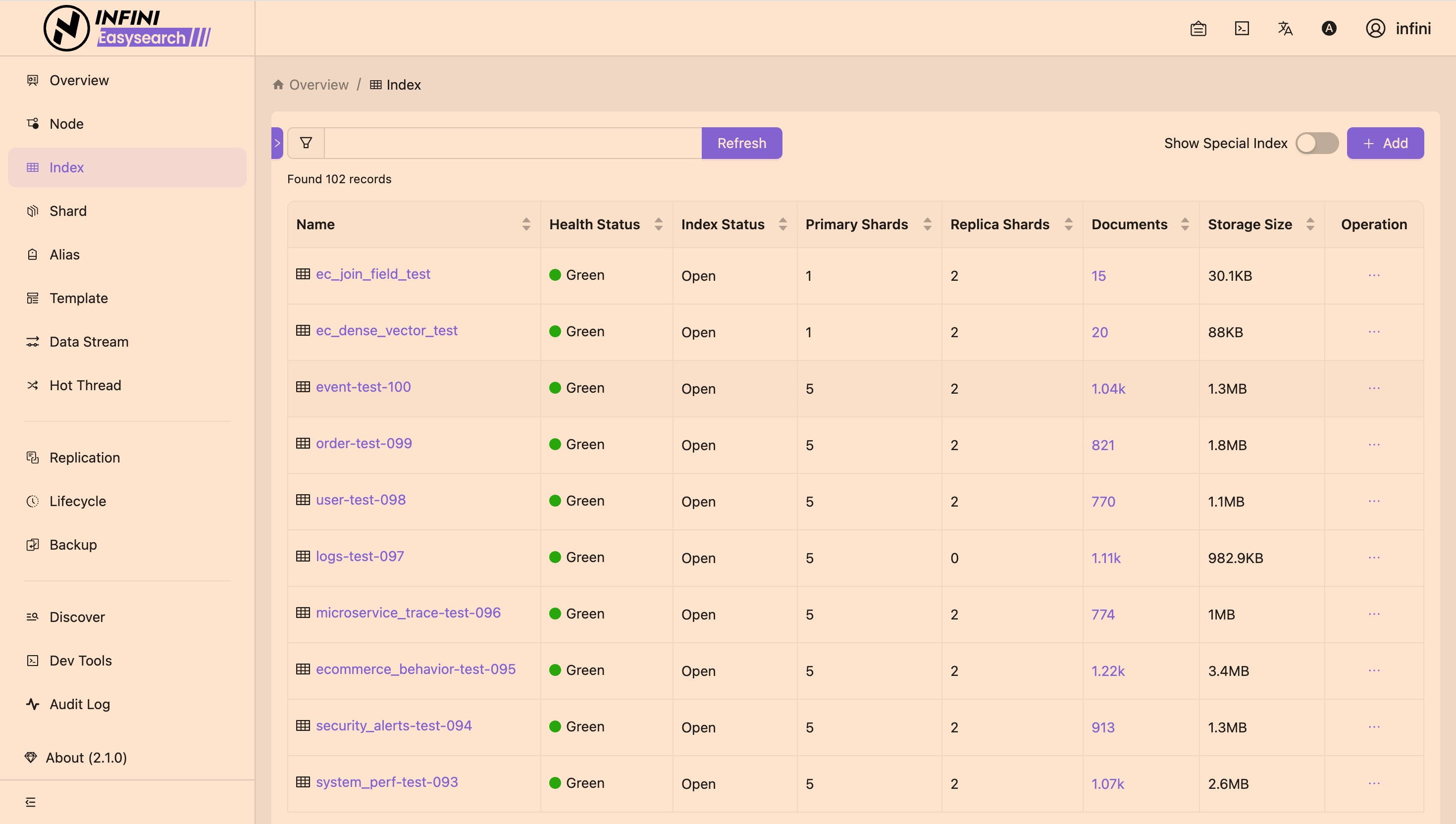The width and height of the screenshot is (1456, 824).
Task: Collapse the sidebar with bottom-left icon
Action: click(x=31, y=802)
